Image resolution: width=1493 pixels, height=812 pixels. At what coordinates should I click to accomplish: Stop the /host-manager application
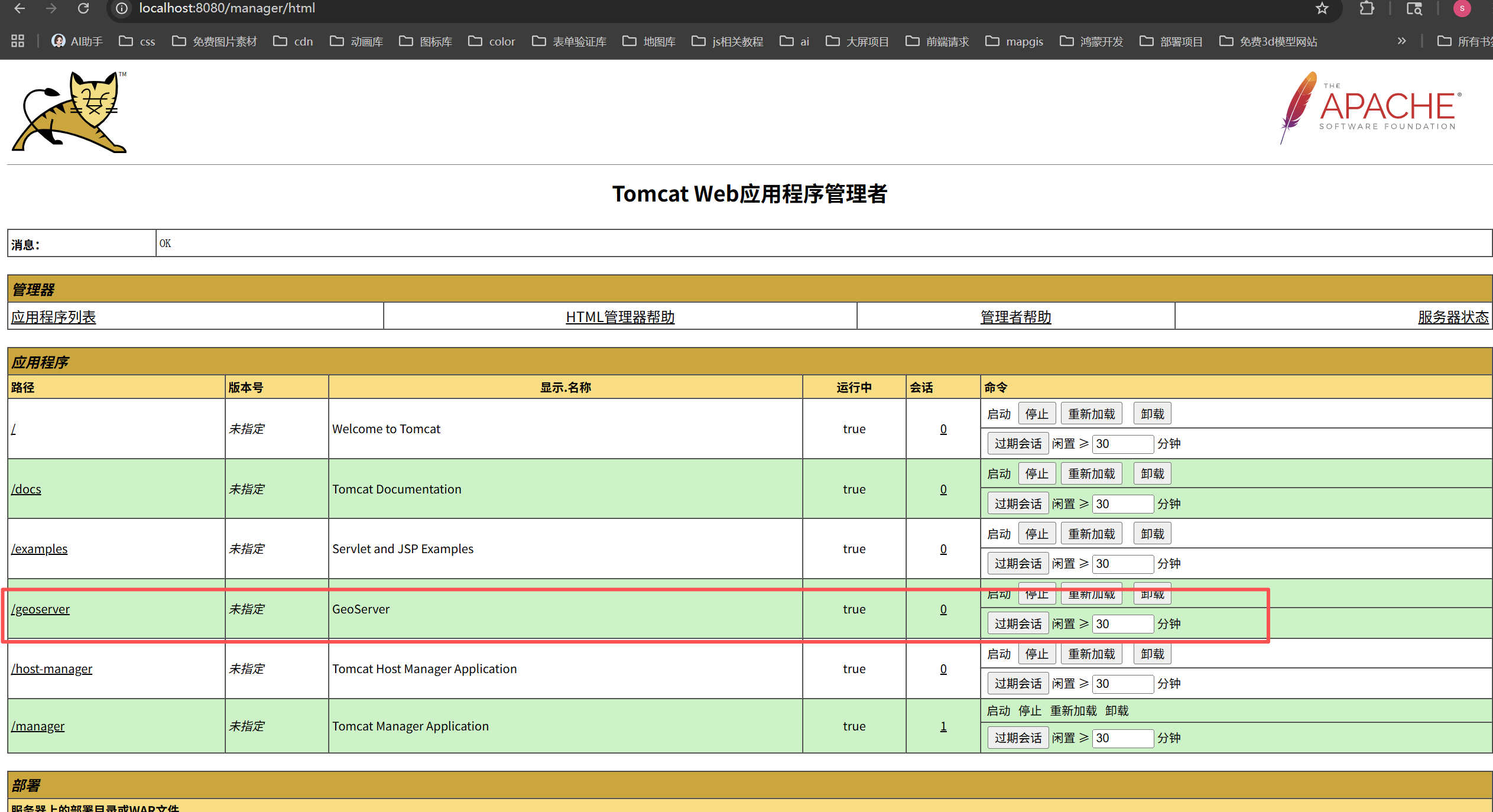pos(1037,654)
